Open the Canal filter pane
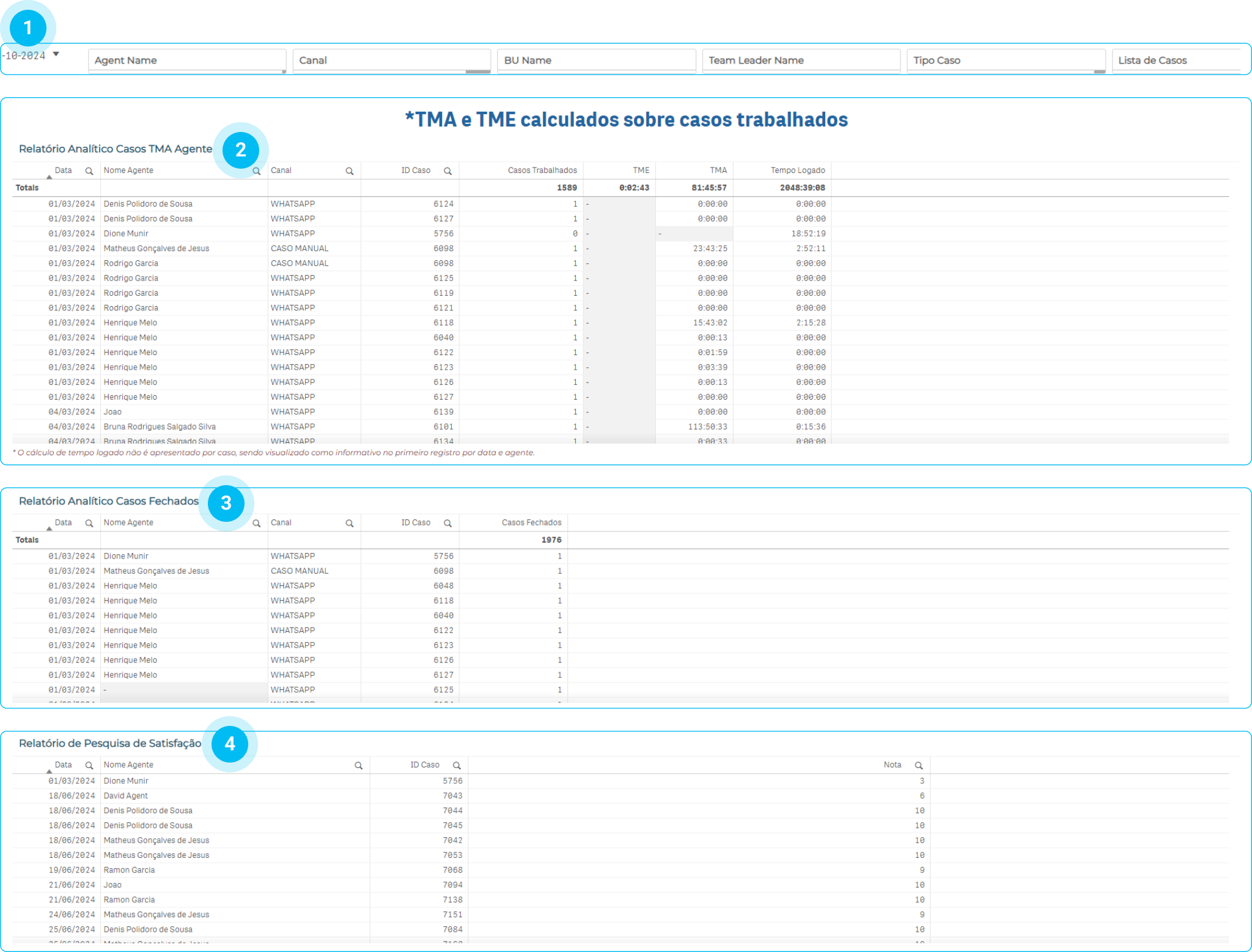1252x952 pixels. pyautogui.click(x=391, y=60)
